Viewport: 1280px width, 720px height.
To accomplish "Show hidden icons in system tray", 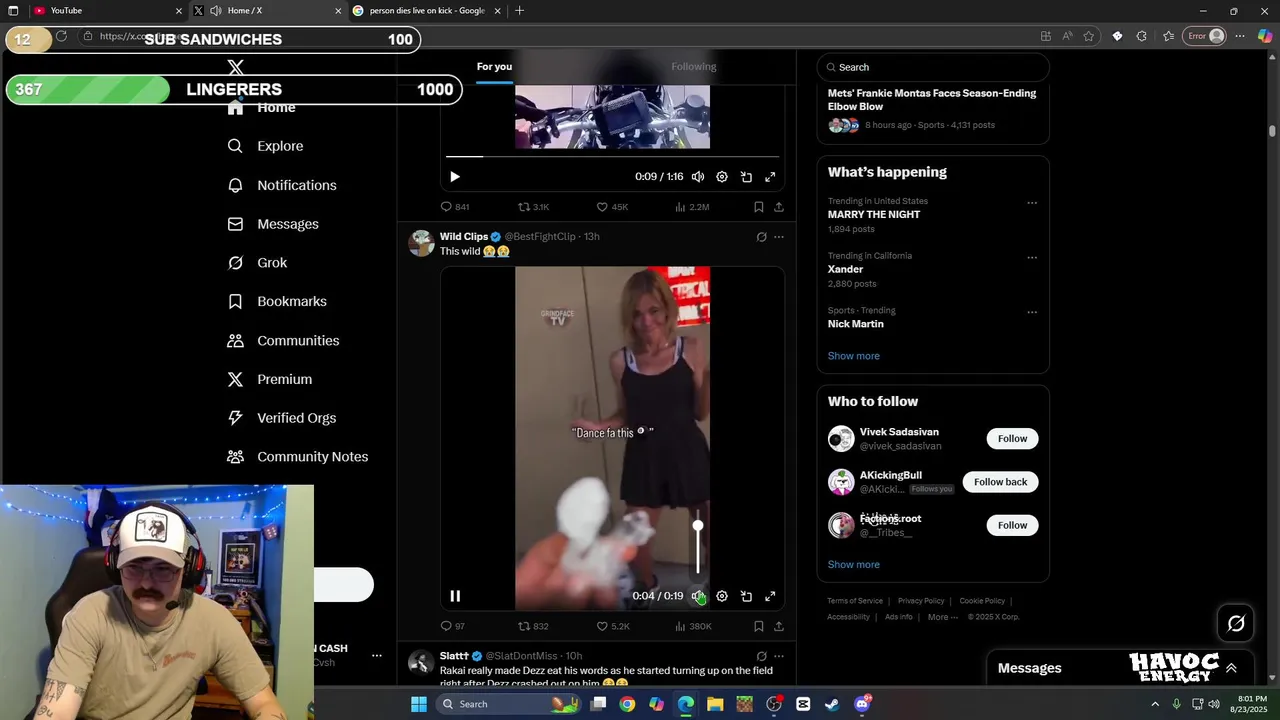I will tap(1155, 704).
